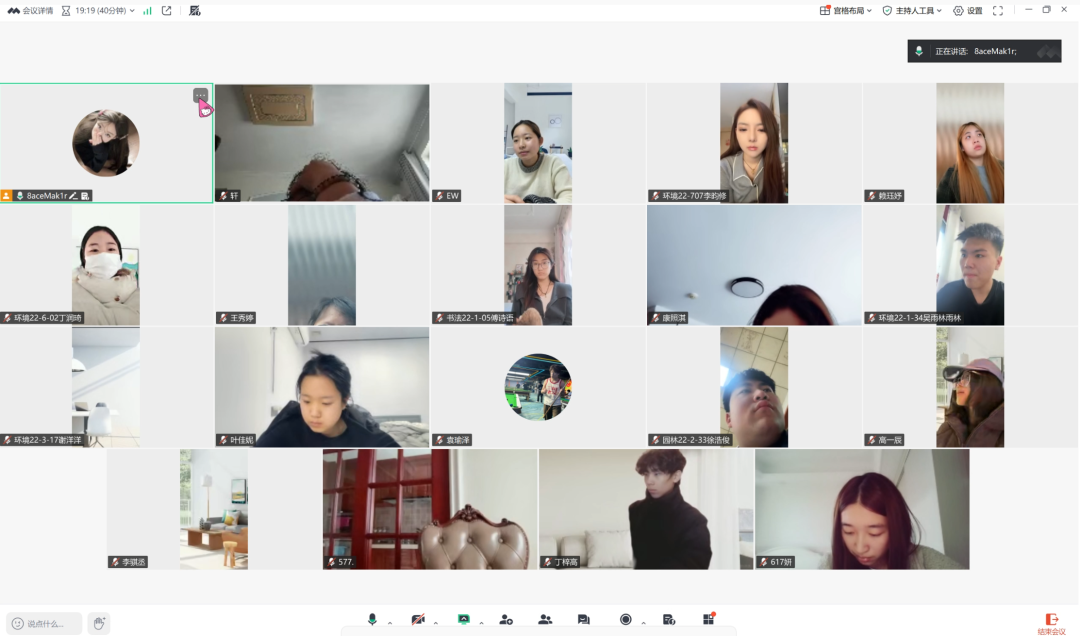
Task: Expand the 19:19 meeting timer dropdown
Action: 98,10
